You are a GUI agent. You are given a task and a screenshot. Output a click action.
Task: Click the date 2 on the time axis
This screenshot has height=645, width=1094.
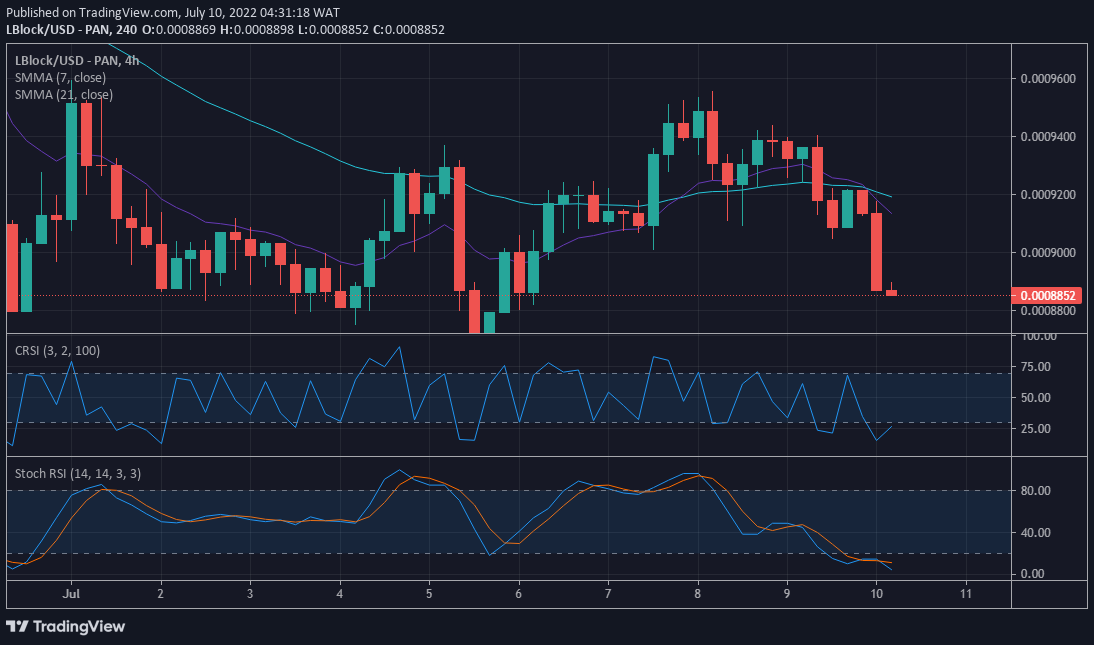coord(160,593)
